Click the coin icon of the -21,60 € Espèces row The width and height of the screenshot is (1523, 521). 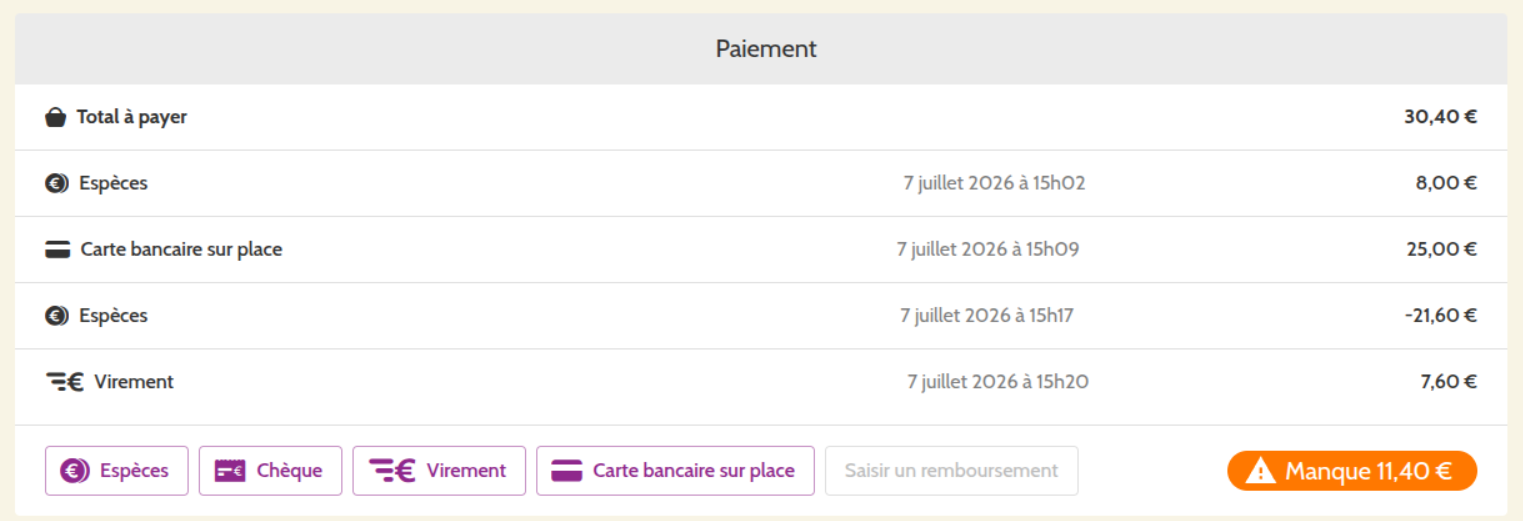click(x=57, y=316)
